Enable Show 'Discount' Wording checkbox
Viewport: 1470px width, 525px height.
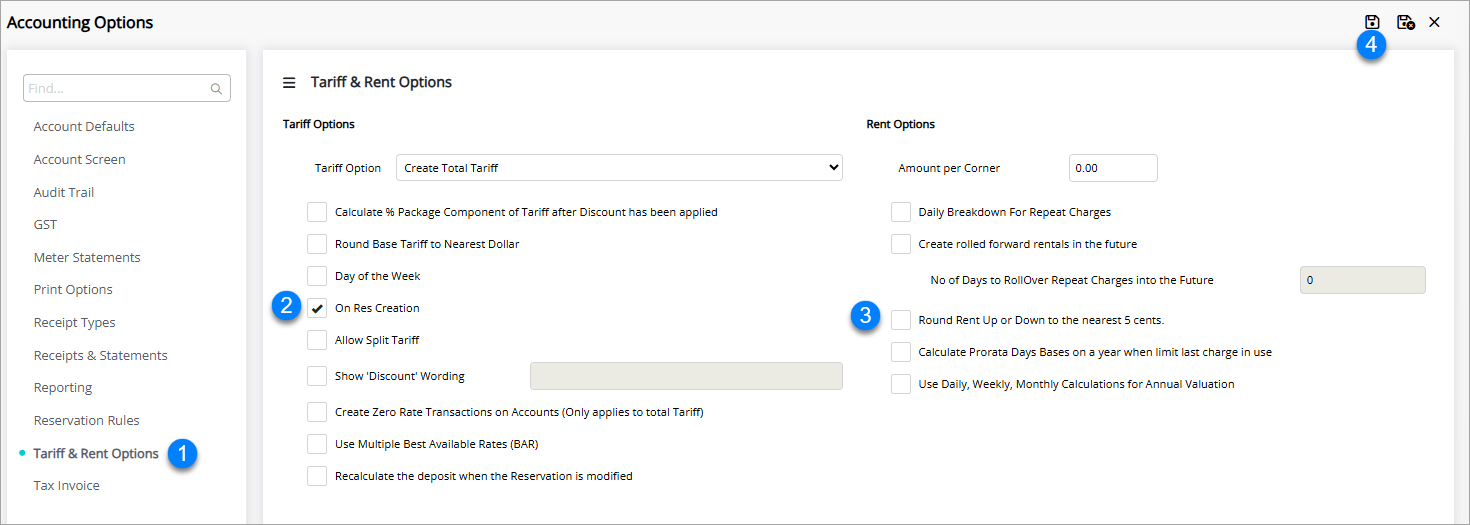click(317, 376)
